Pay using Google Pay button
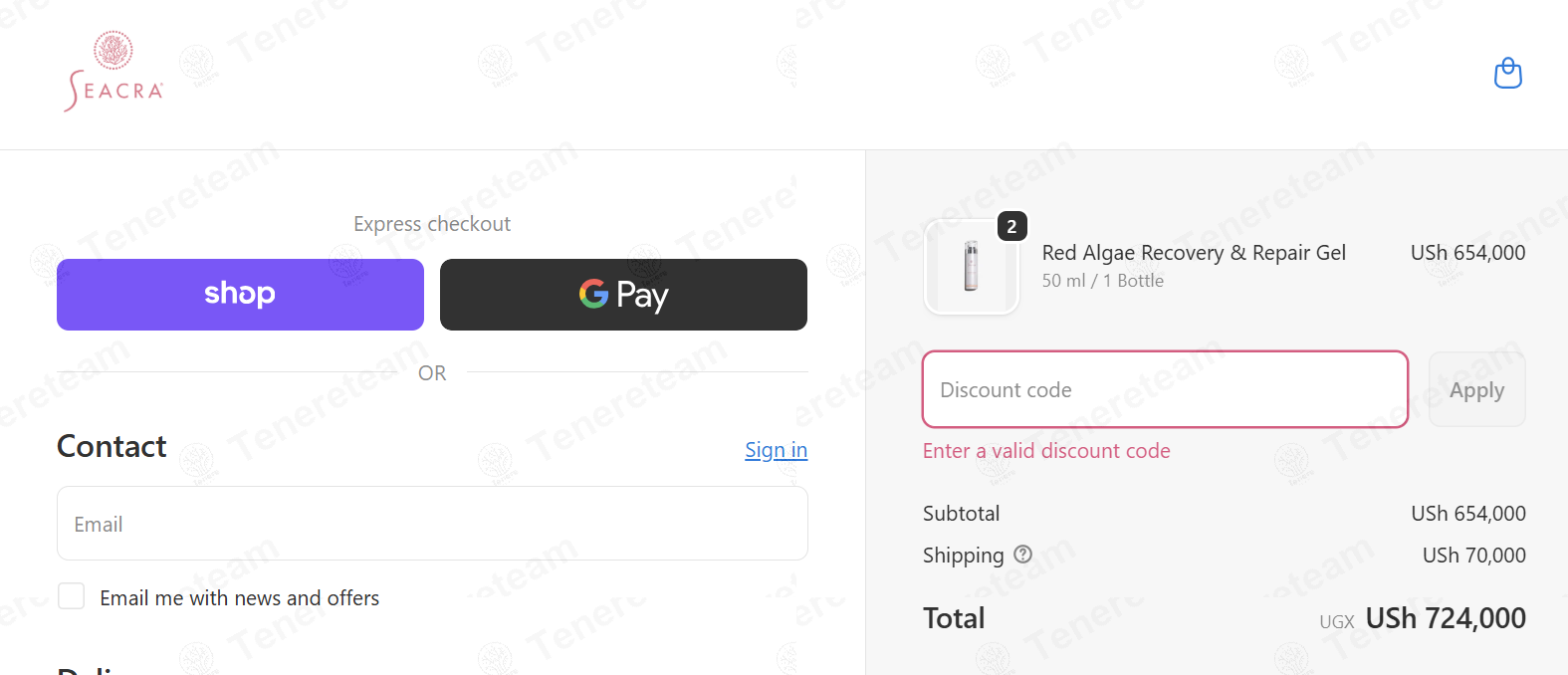1568x675 pixels. (x=623, y=295)
